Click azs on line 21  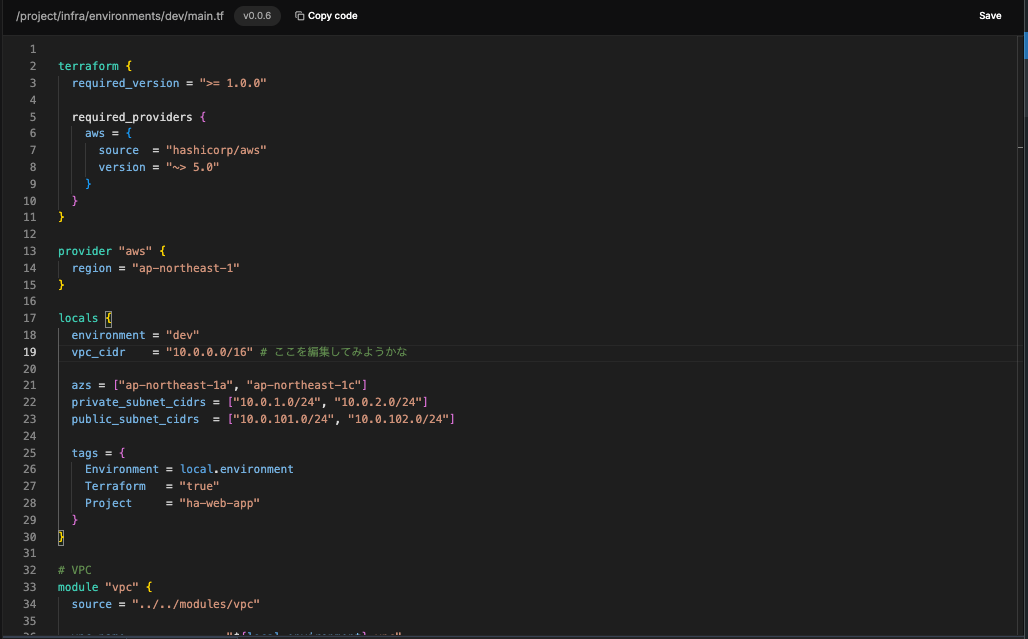click(x=81, y=385)
